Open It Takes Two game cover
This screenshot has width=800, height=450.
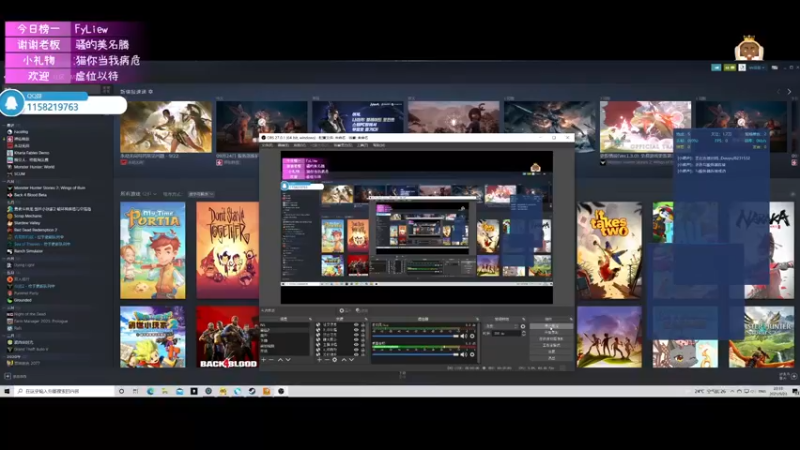point(610,251)
